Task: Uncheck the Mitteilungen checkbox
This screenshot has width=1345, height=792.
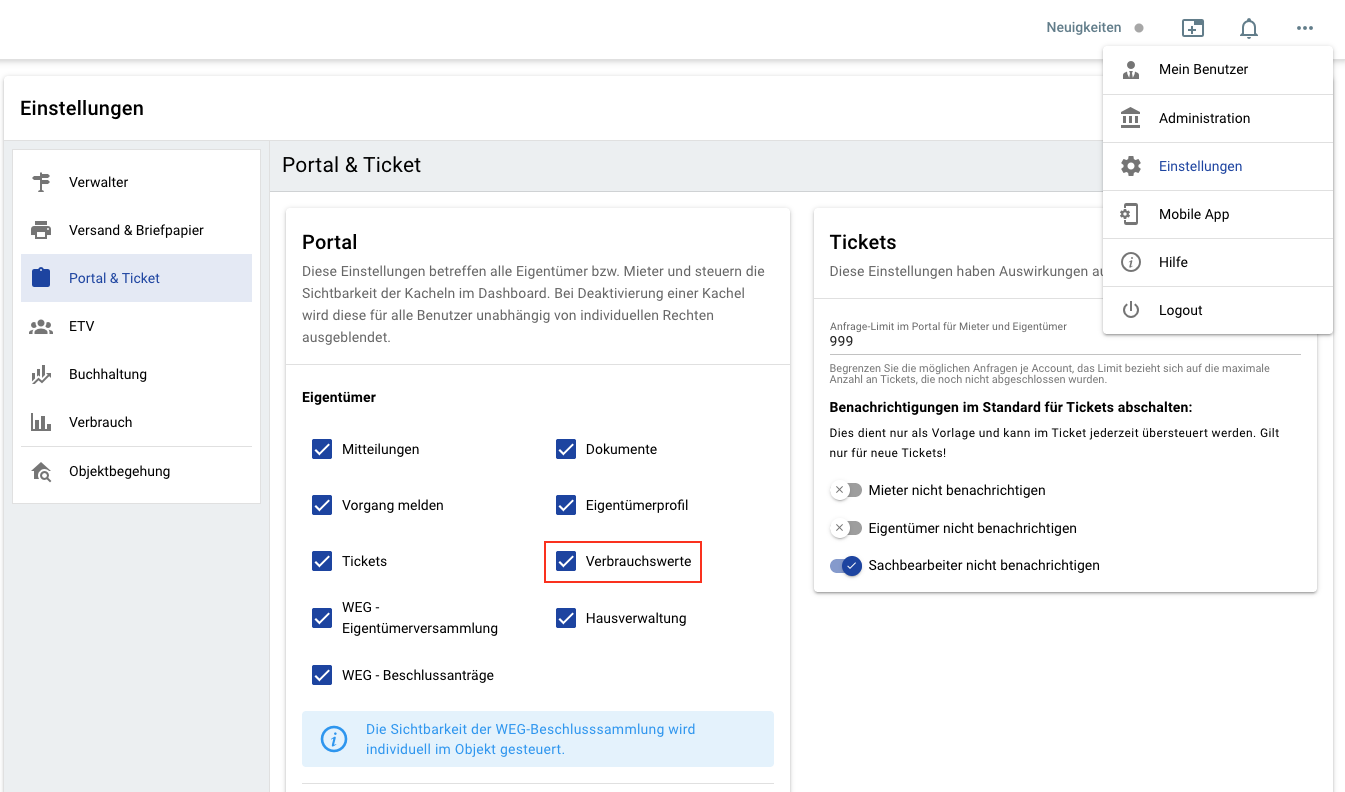Action: point(322,449)
